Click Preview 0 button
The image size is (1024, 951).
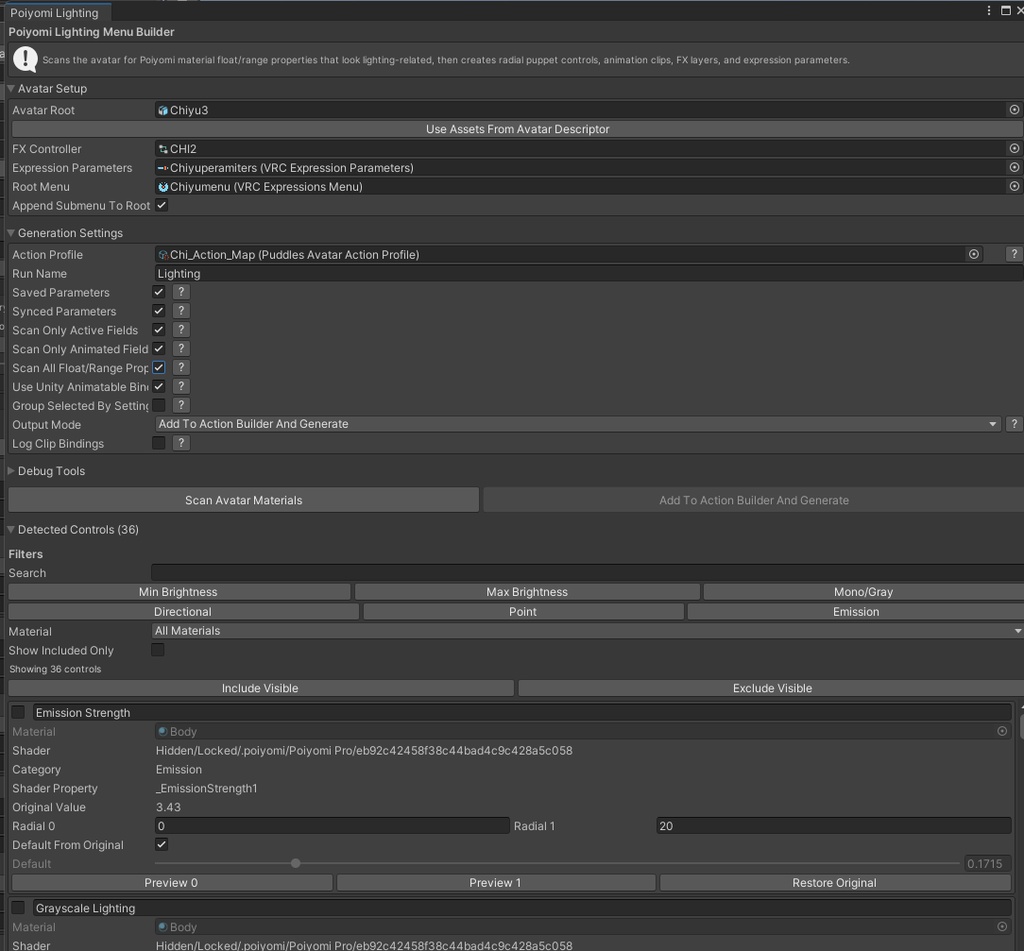(x=171, y=883)
